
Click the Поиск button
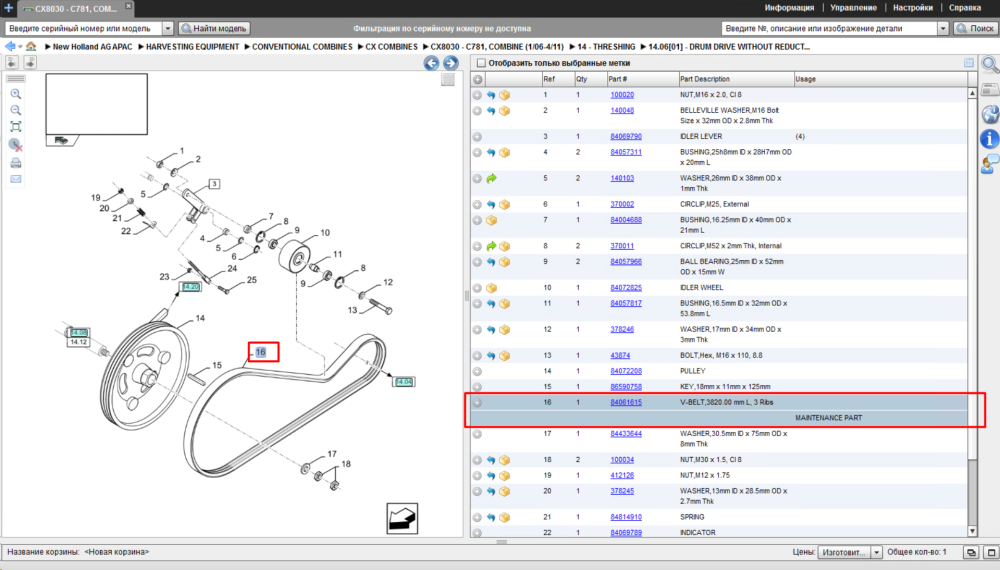tap(975, 28)
